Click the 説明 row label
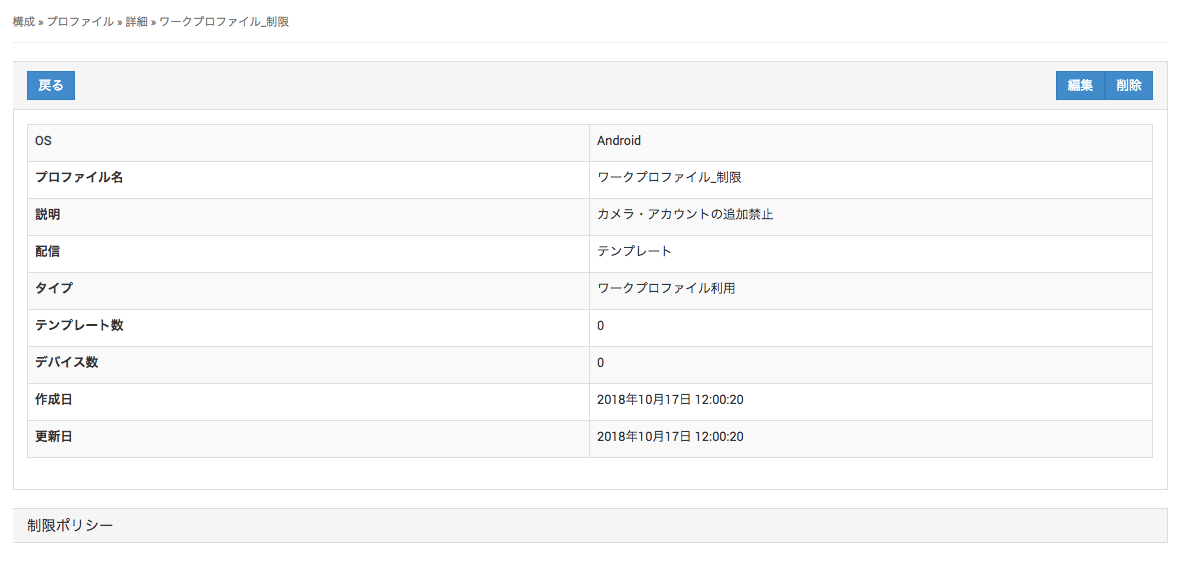 (48, 215)
